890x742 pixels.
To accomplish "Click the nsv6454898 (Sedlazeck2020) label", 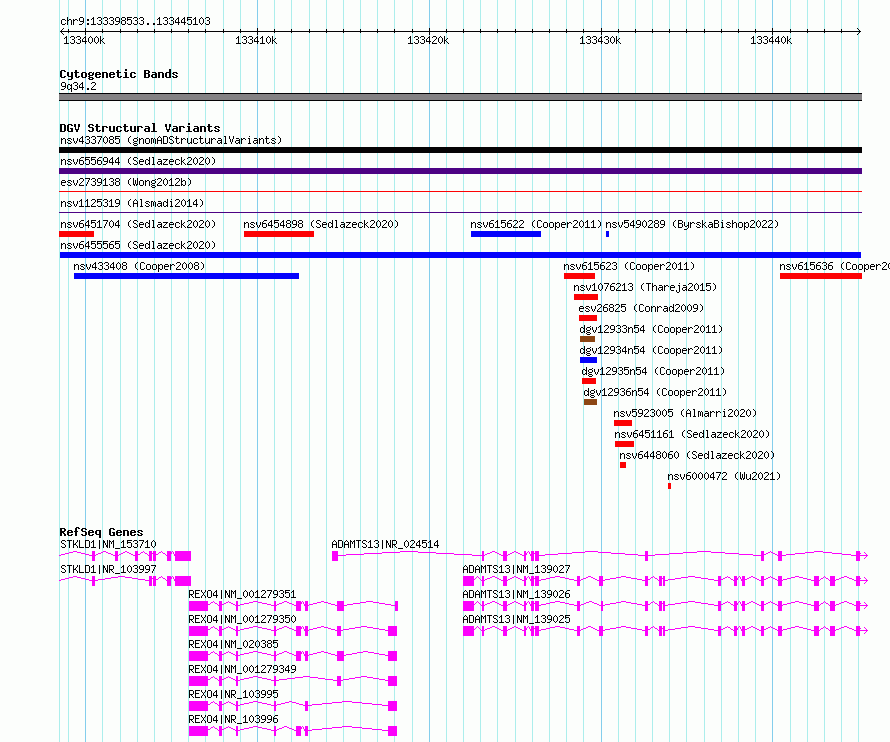I will [x=321, y=224].
